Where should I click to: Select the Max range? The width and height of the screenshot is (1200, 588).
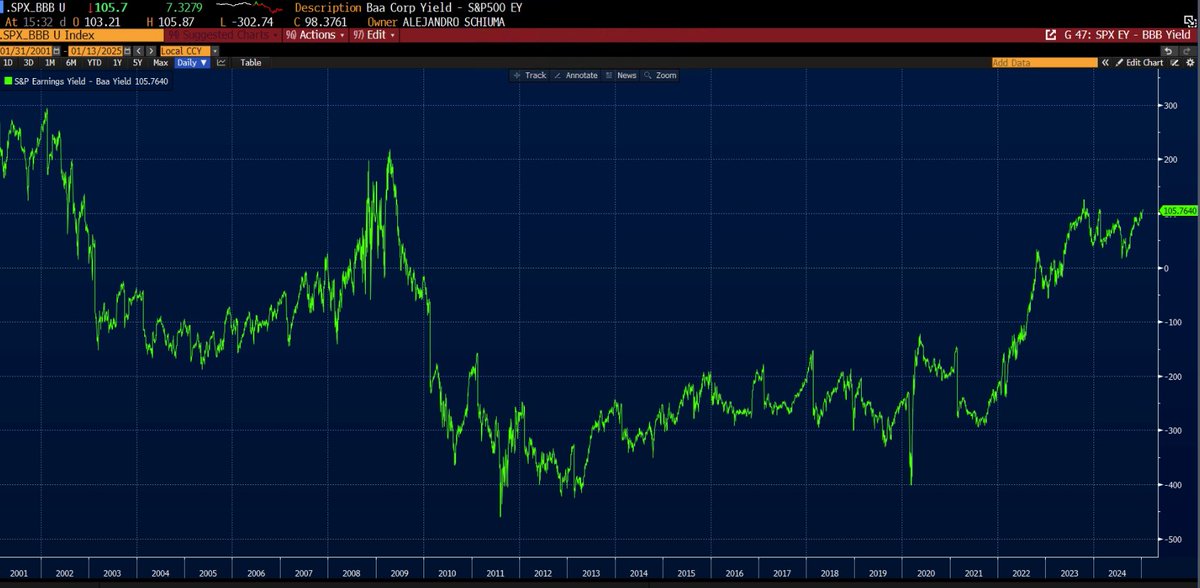(x=160, y=62)
